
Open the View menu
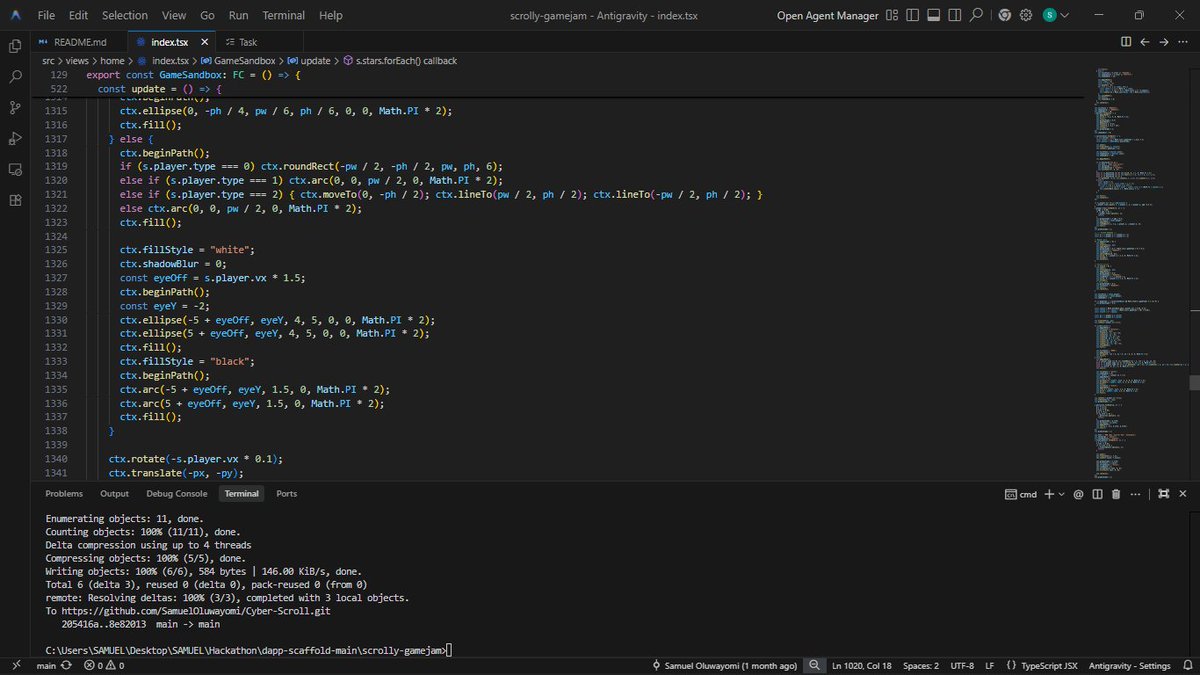pyautogui.click(x=174, y=15)
